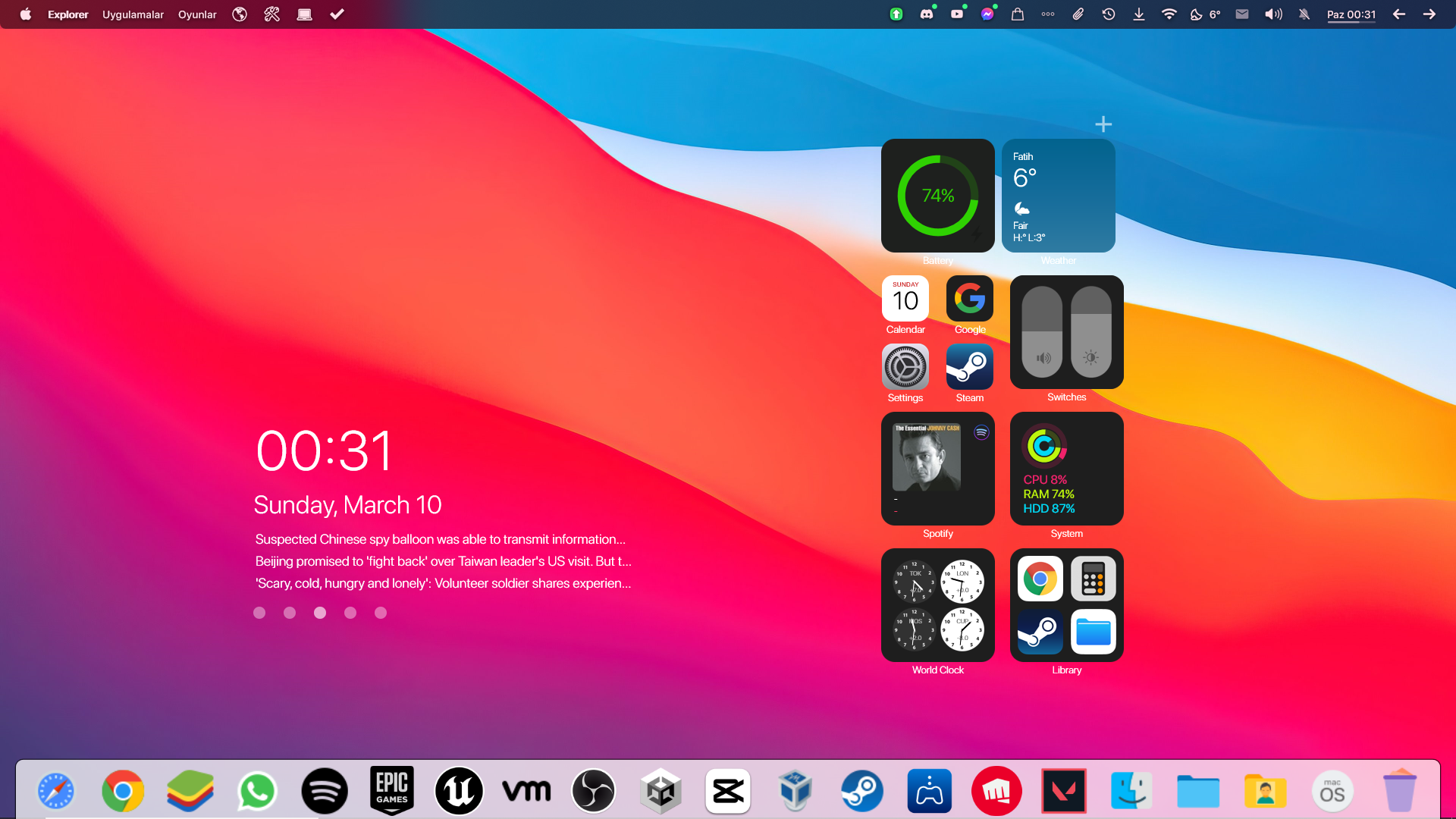Click the Steam widget icon
The height and width of the screenshot is (819, 1456).
pyautogui.click(x=969, y=367)
